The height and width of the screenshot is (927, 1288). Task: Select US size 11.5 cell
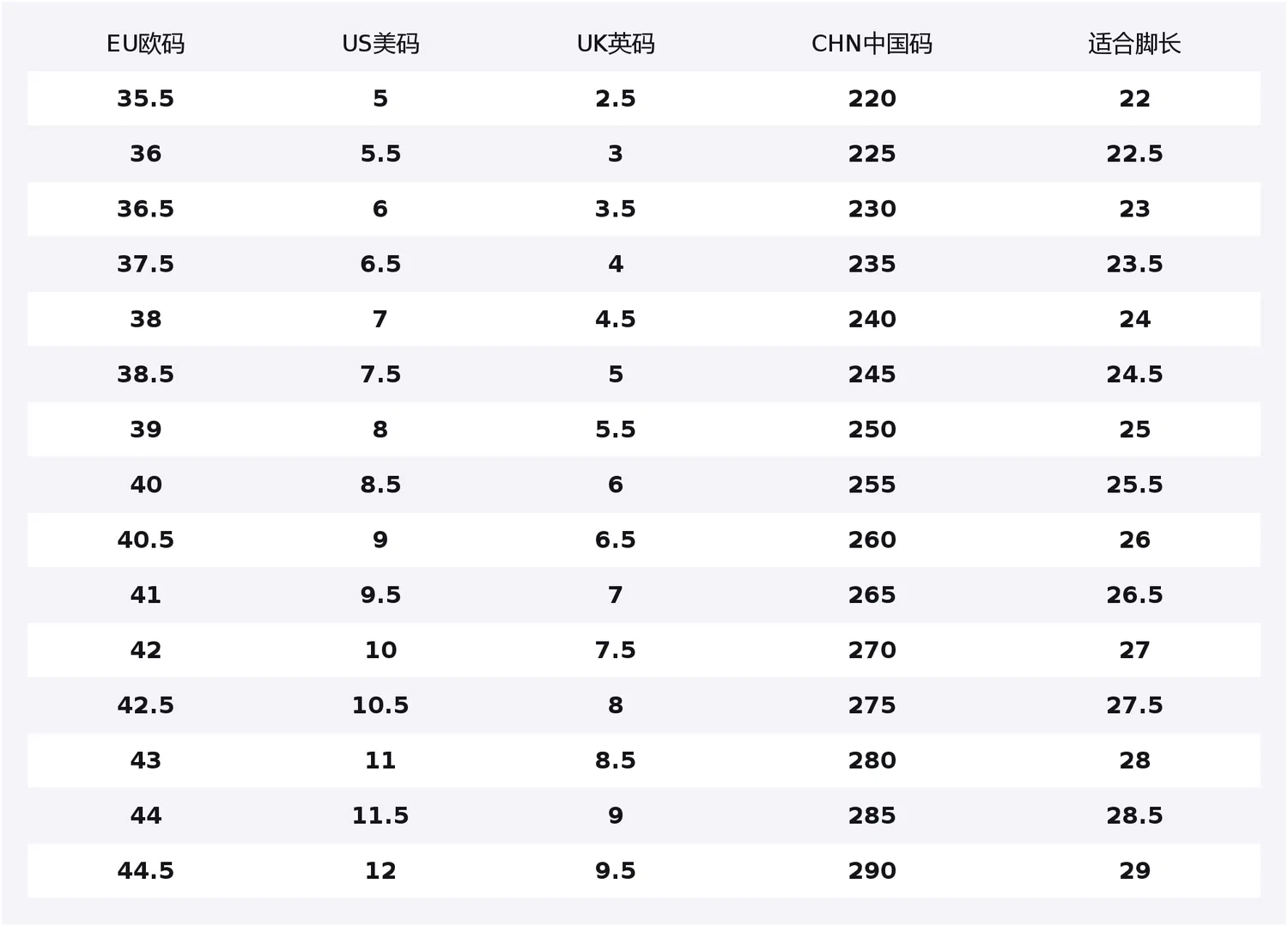tap(380, 815)
